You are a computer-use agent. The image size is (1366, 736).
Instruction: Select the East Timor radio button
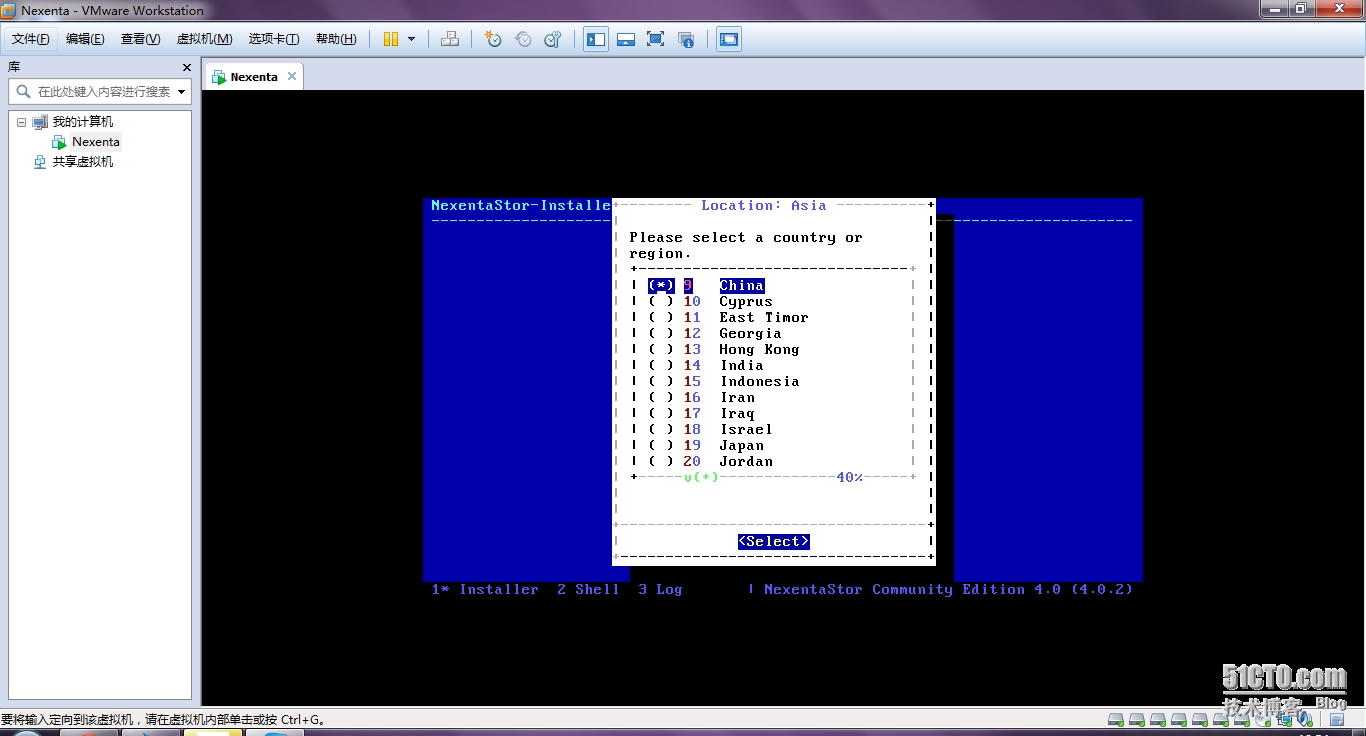coord(661,318)
